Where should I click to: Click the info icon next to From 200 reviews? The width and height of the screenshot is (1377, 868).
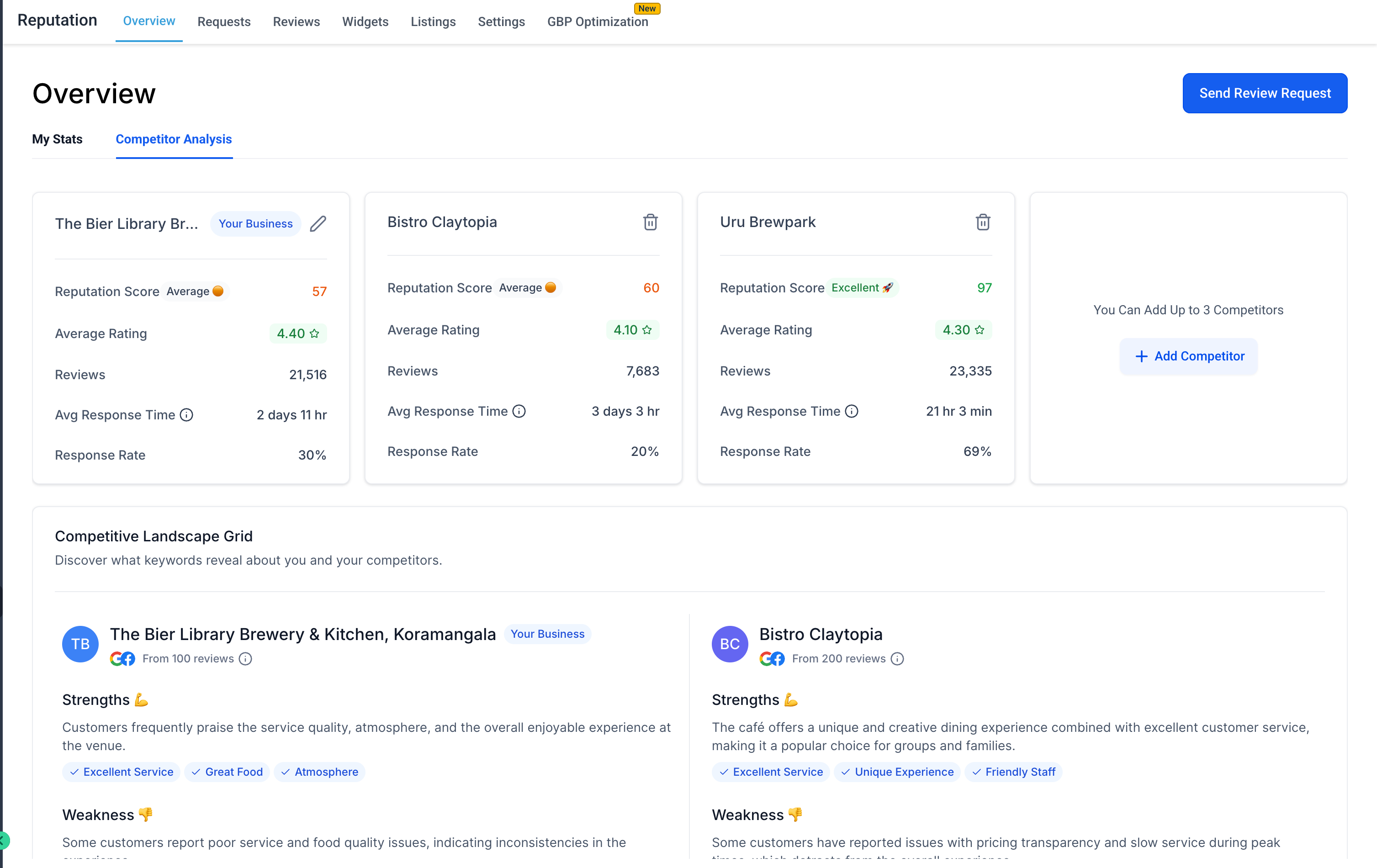(x=897, y=659)
